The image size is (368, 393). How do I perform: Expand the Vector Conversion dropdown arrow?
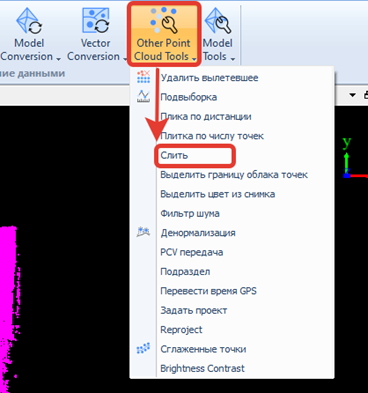[x=125, y=59]
